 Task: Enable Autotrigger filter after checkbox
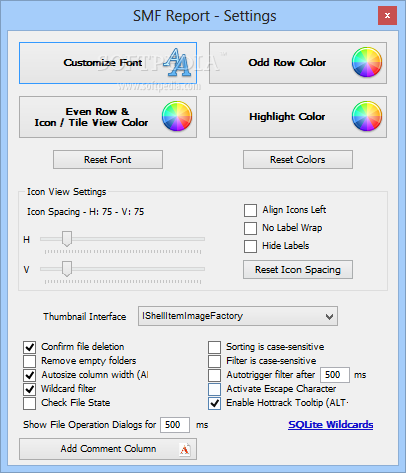[214, 375]
